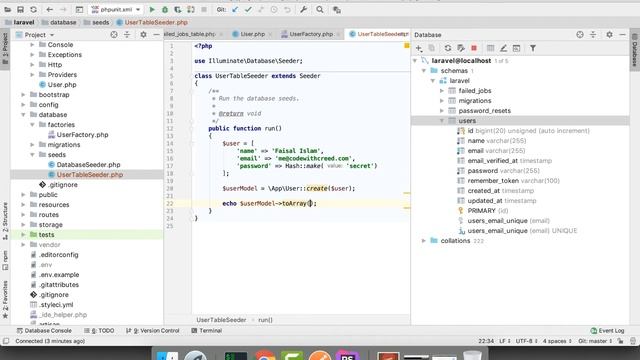Click the pencil edit icon in Database toolbar
This screenshot has height=360, width=640.
[x=503, y=48]
